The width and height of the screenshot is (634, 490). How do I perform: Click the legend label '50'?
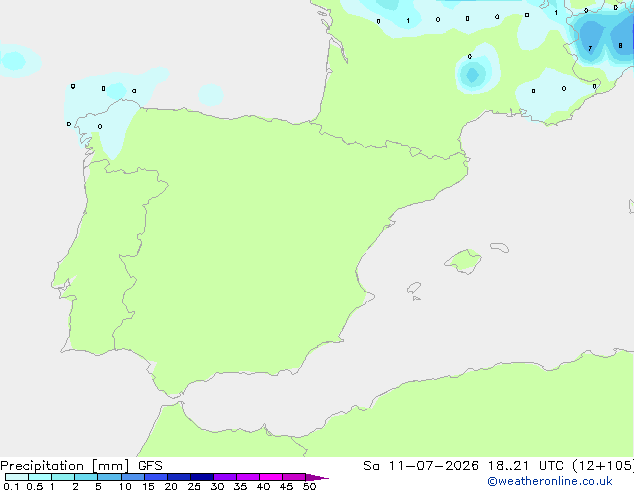(x=309, y=486)
